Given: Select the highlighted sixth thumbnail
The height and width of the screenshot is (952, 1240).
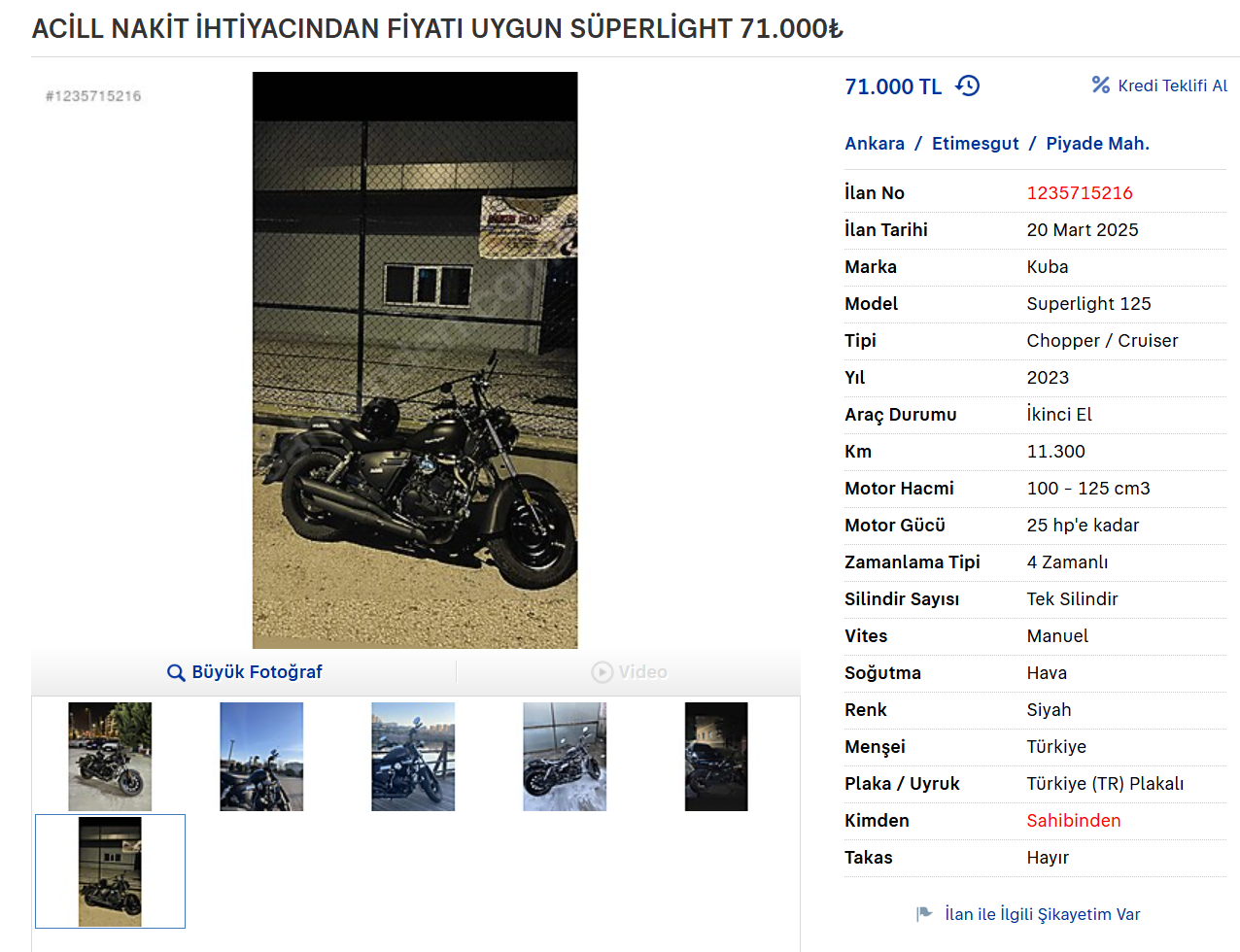Looking at the screenshot, I should [110, 871].
